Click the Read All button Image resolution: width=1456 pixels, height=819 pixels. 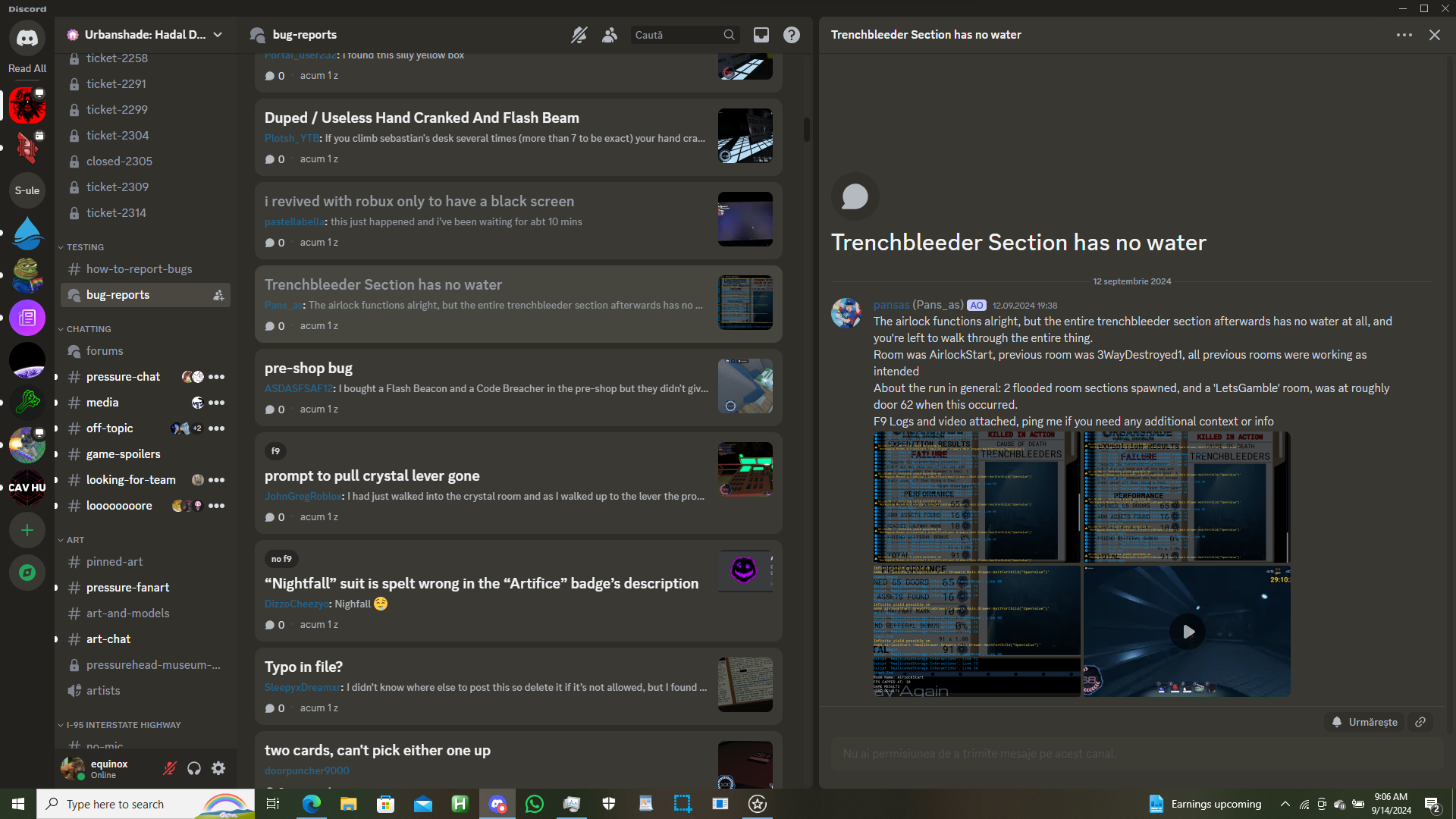(x=27, y=68)
